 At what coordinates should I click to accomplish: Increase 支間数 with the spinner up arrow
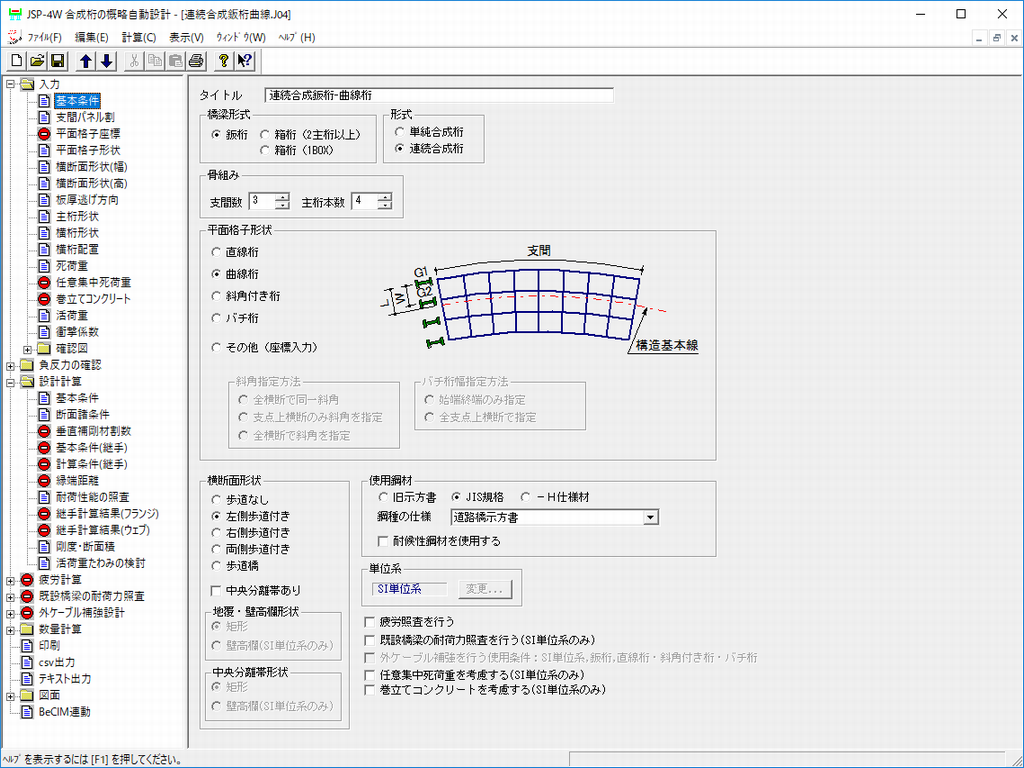click(282, 197)
